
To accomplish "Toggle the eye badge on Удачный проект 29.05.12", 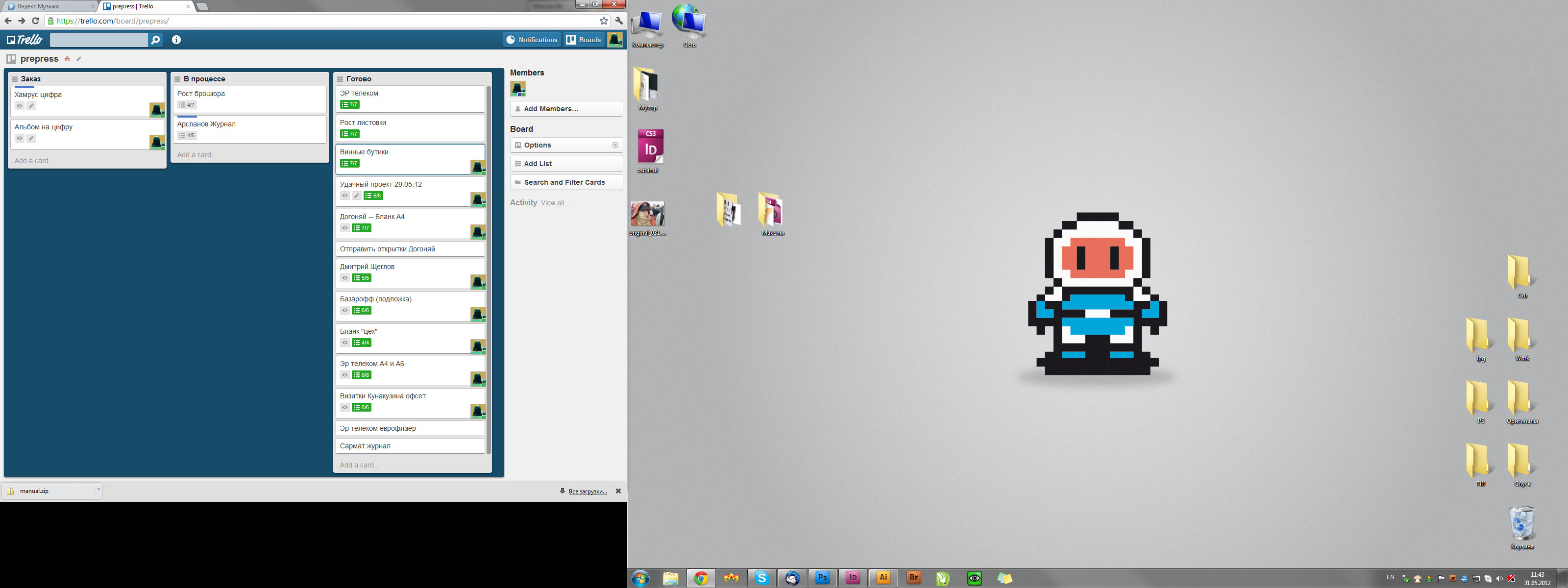I will [344, 196].
